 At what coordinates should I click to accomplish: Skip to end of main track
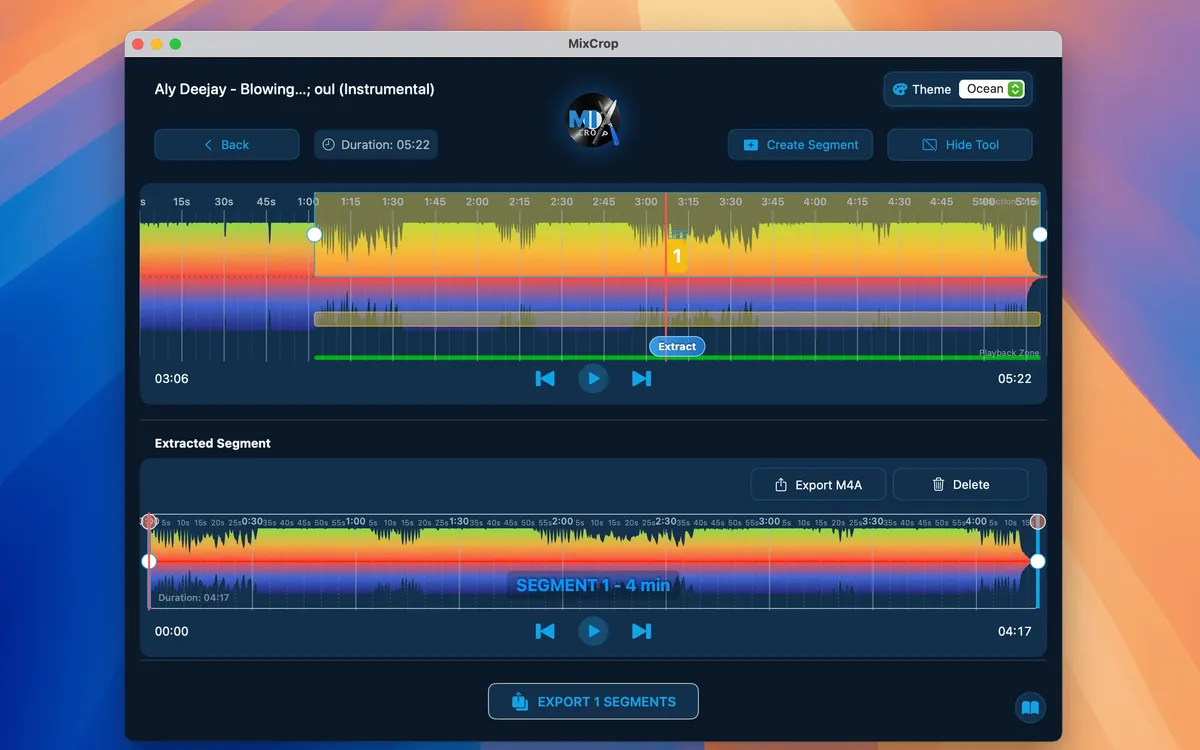[x=642, y=378]
